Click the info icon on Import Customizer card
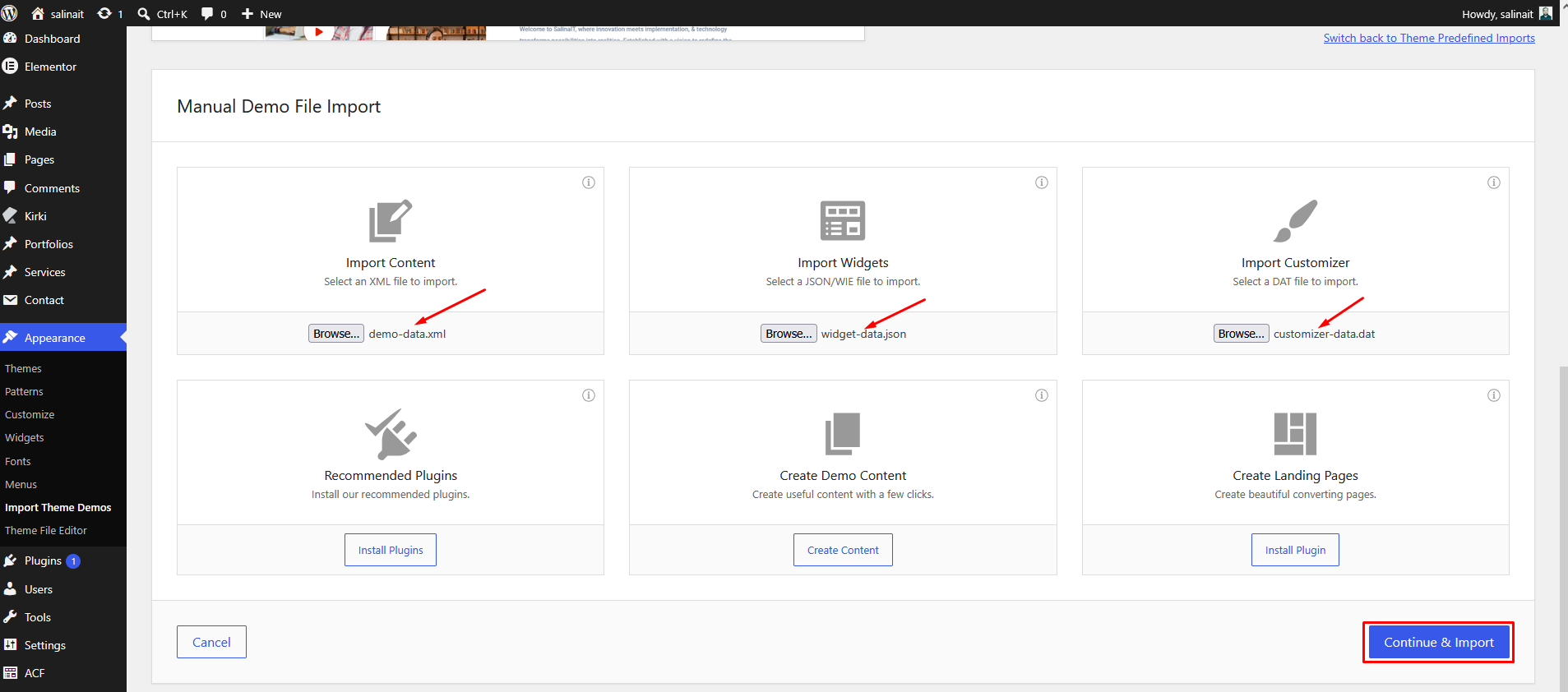Viewport: 1568px width, 692px height. (x=1494, y=182)
